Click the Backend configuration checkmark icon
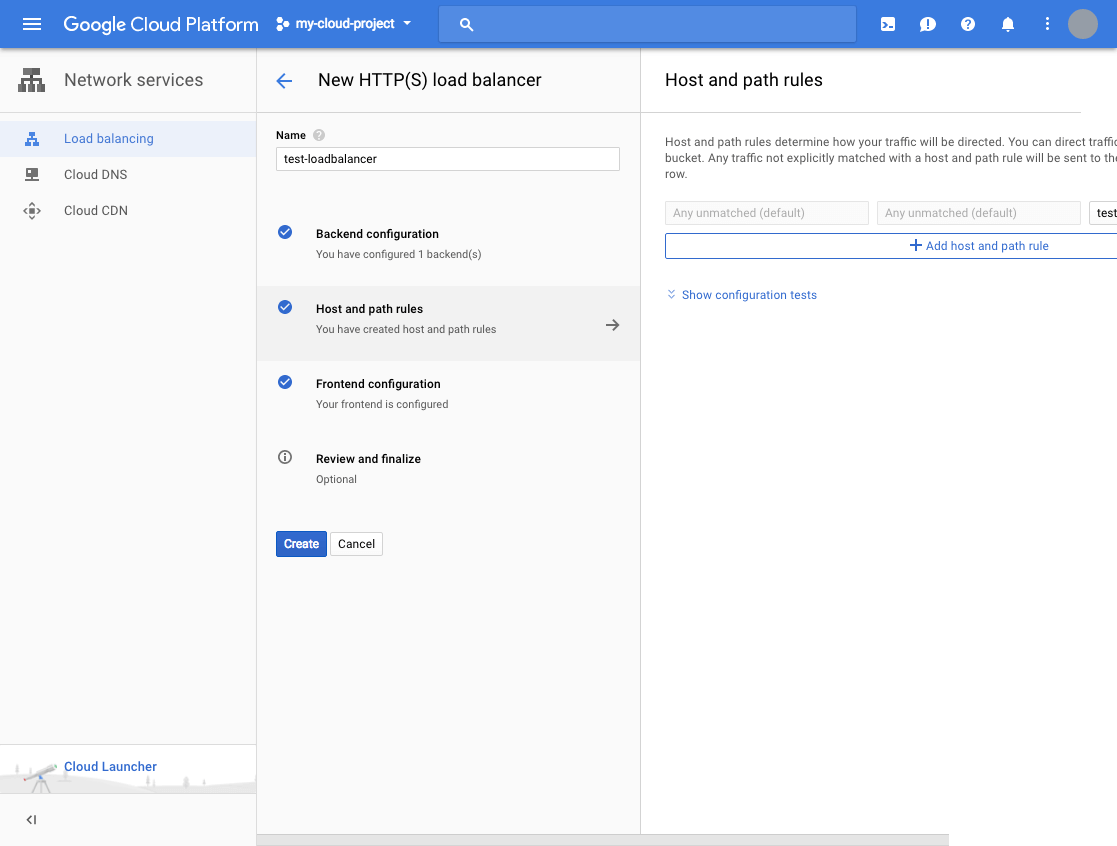Image resolution: width=1117 pixels, height=846 pixels. click(285, 232)
